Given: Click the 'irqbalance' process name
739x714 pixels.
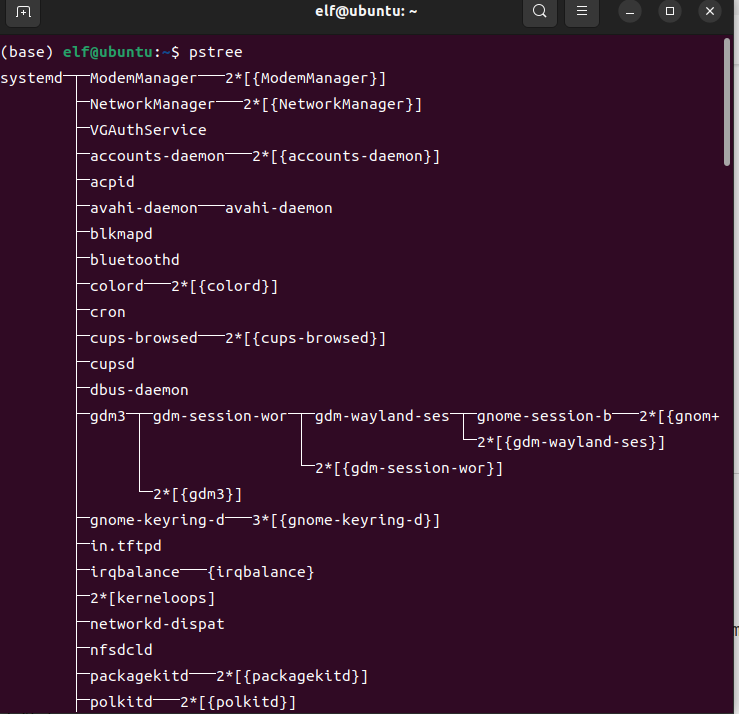Looking at the screenshot, I should click(x=134, y=572).
